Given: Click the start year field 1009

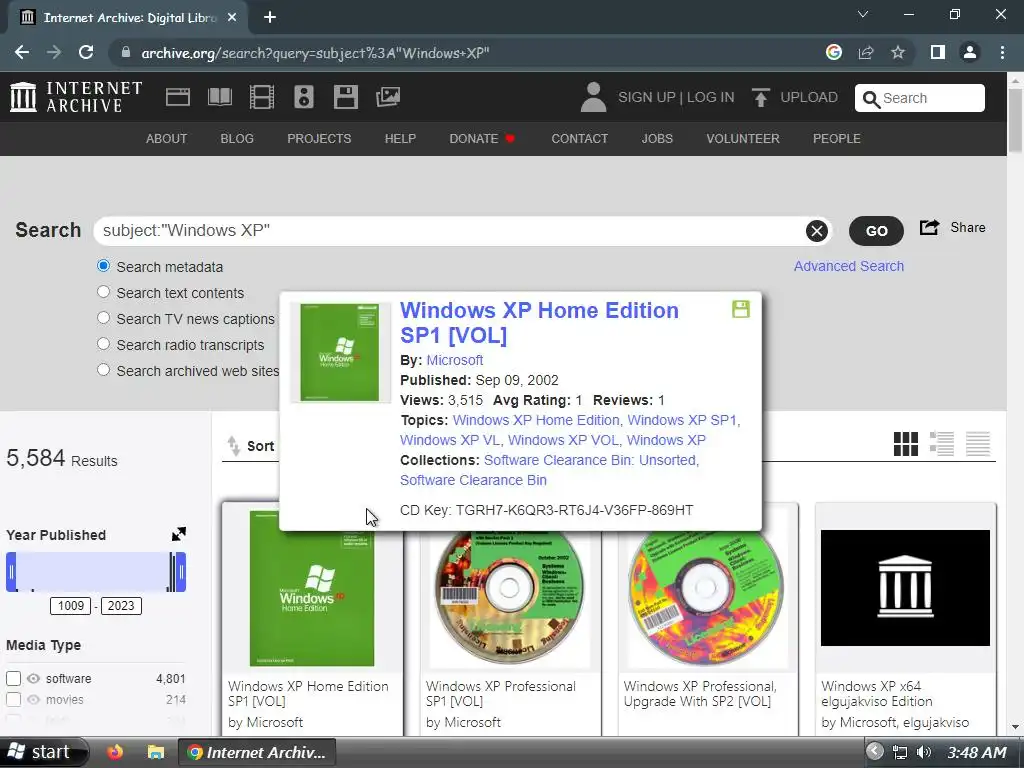Looking at the screenshot, I should pos(71,606).
